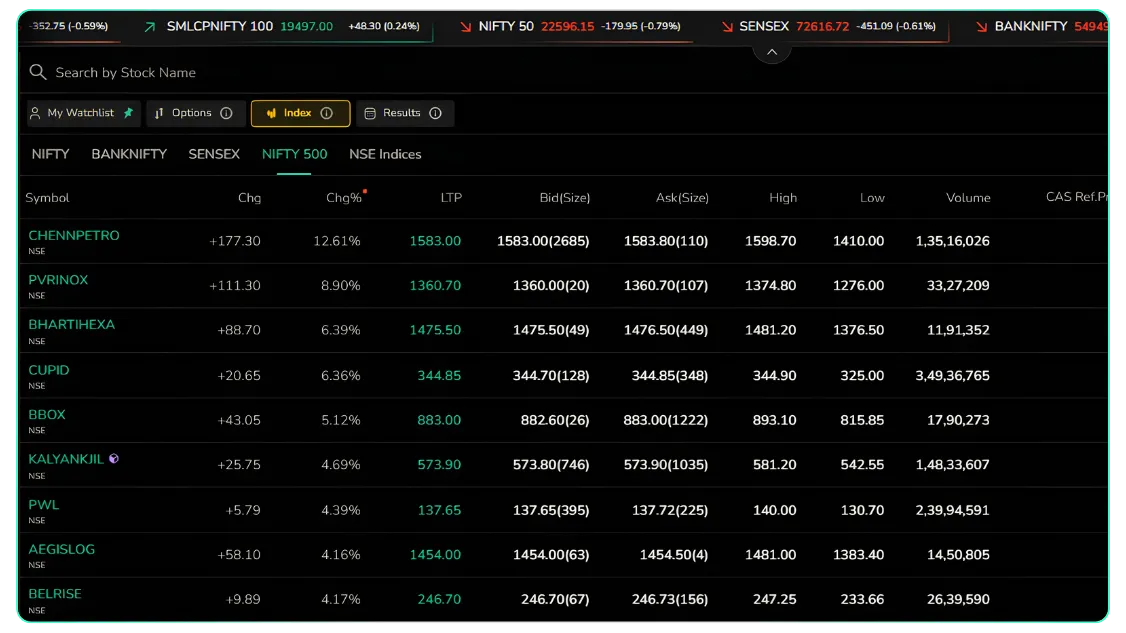Sort by the LTP column header

point(451,198)
